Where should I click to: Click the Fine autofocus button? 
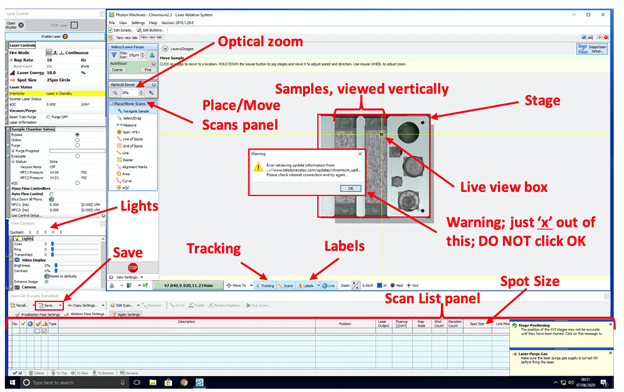click(148, 70)
